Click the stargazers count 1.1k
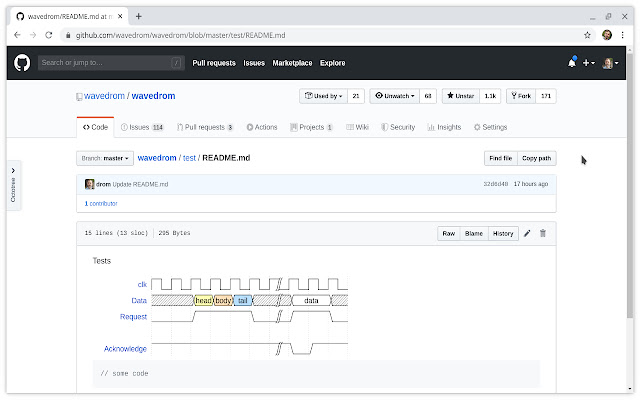 pyautogui.click(x=490, y=96)
